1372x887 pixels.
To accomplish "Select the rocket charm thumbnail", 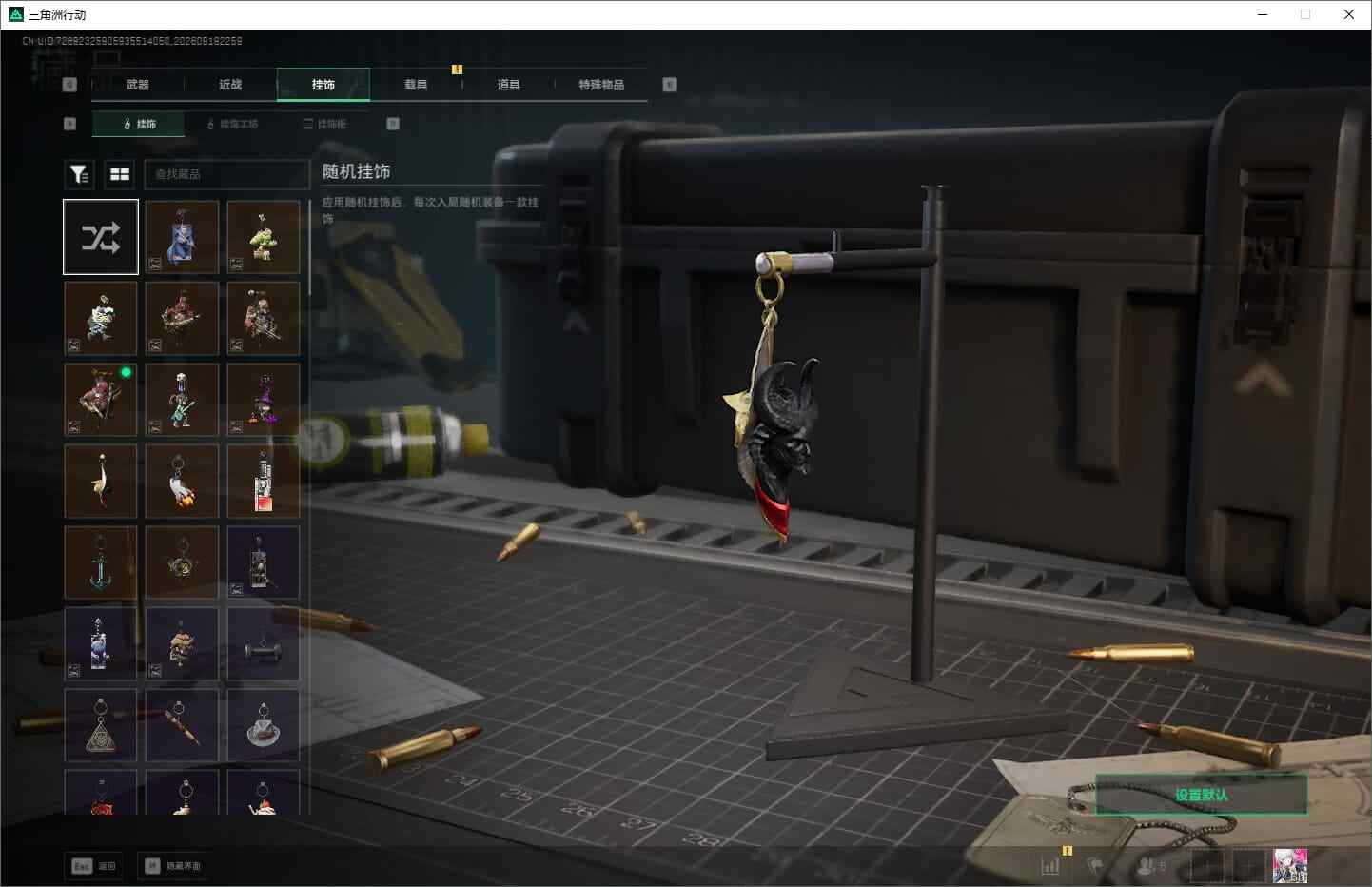I will 182,482.
